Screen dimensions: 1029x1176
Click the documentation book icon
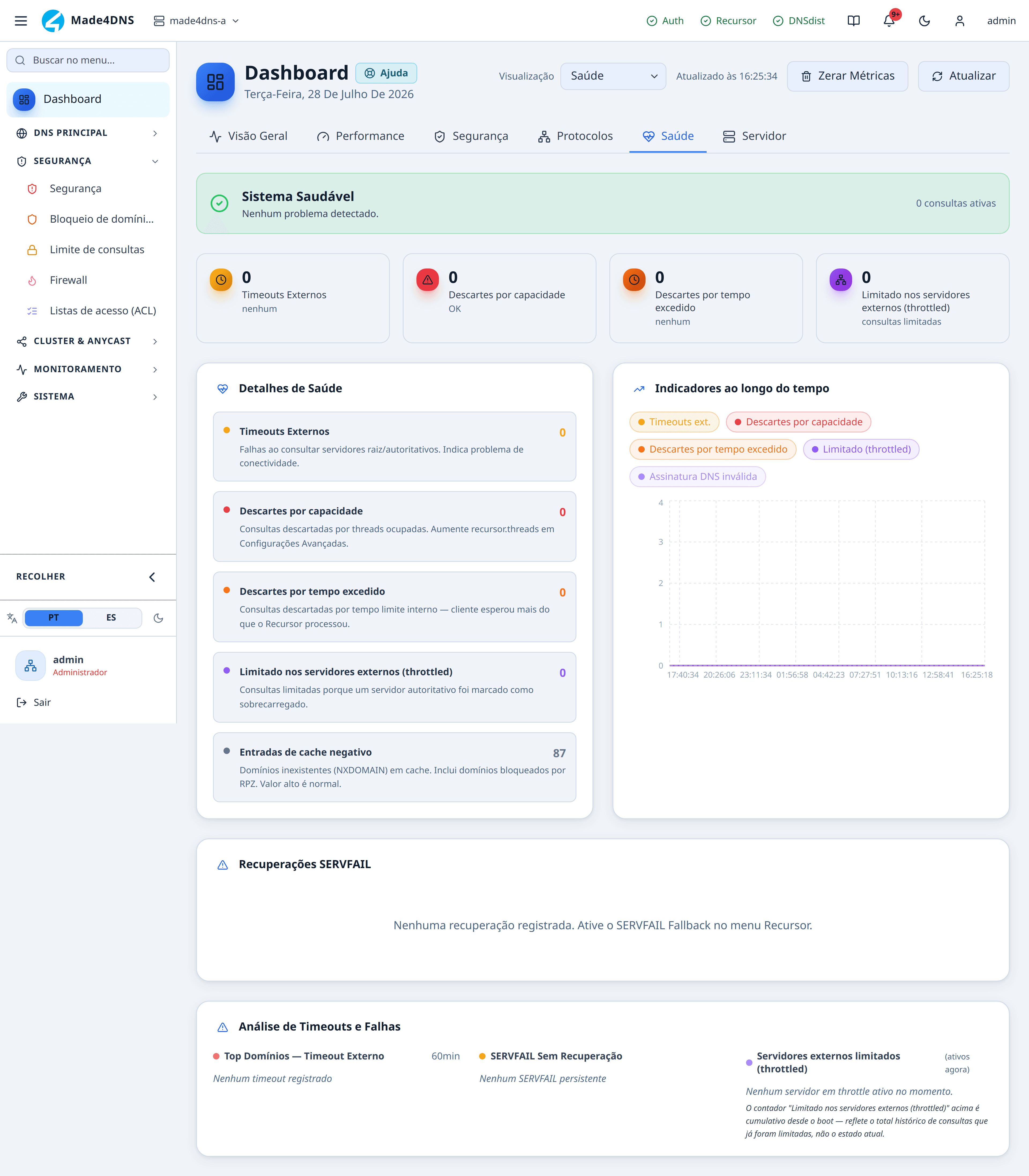click(853, 21)
